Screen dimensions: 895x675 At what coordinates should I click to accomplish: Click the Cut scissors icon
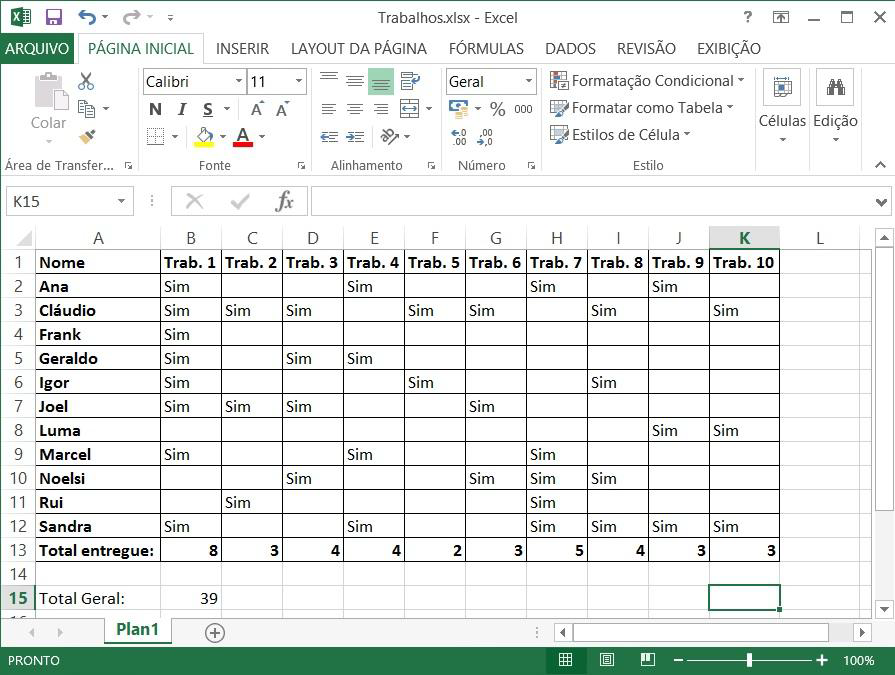(x=86, y=82)
